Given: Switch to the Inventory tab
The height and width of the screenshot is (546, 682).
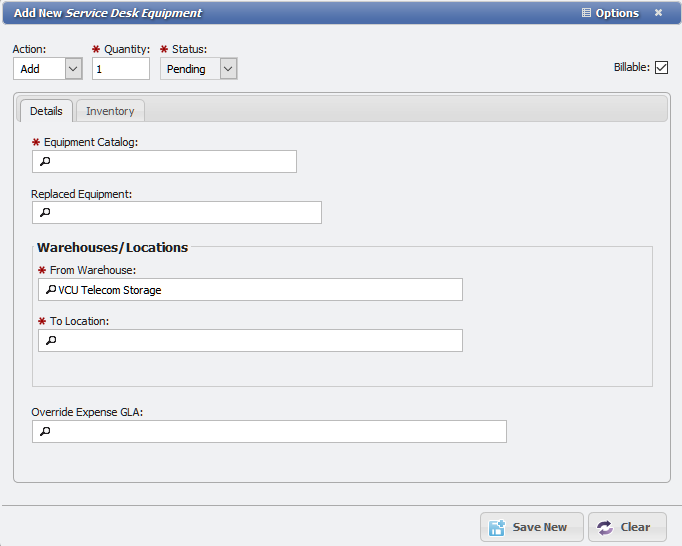Looking at the screenshot, I should click(x=110, y=111).
